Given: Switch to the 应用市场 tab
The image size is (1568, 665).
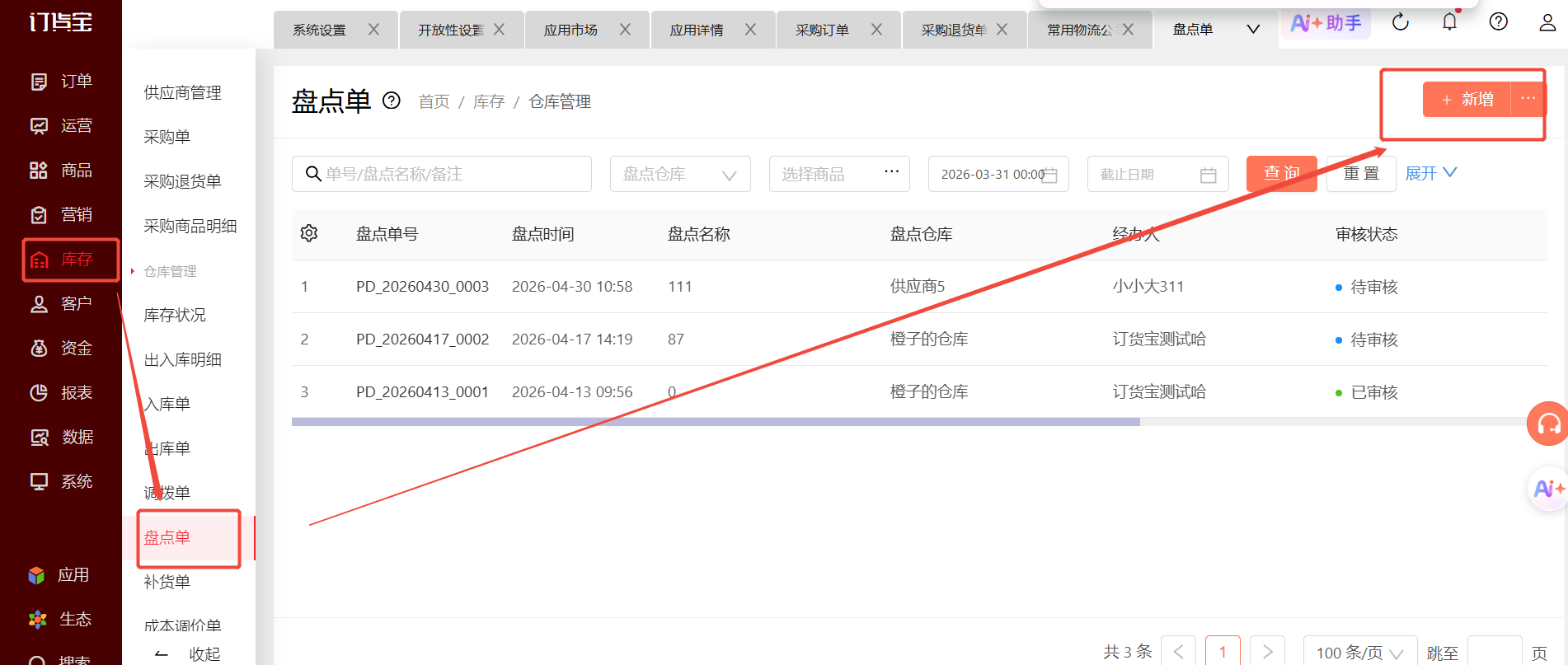Looking at the screenshot, I should [x=570, y=30].
